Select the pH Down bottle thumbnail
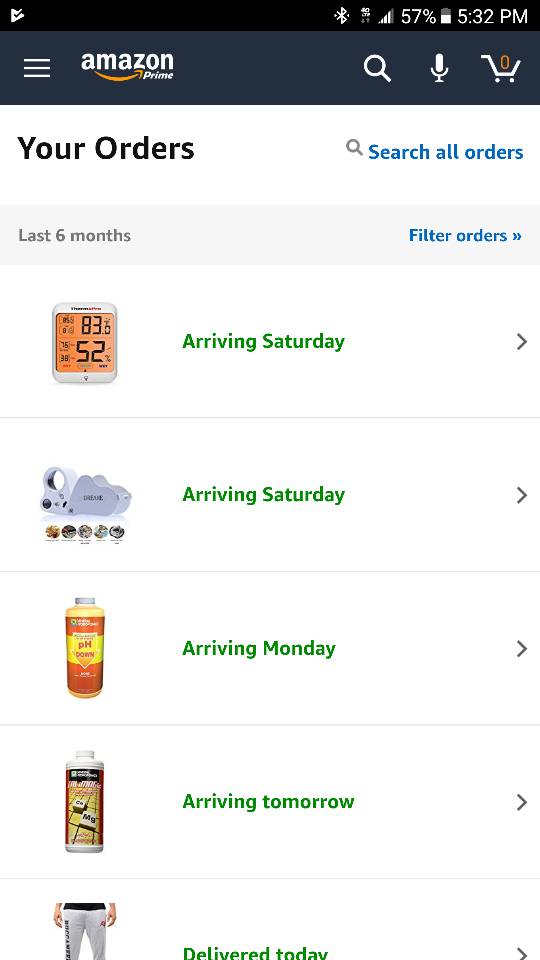540x960 pixels. pos(84,648)
